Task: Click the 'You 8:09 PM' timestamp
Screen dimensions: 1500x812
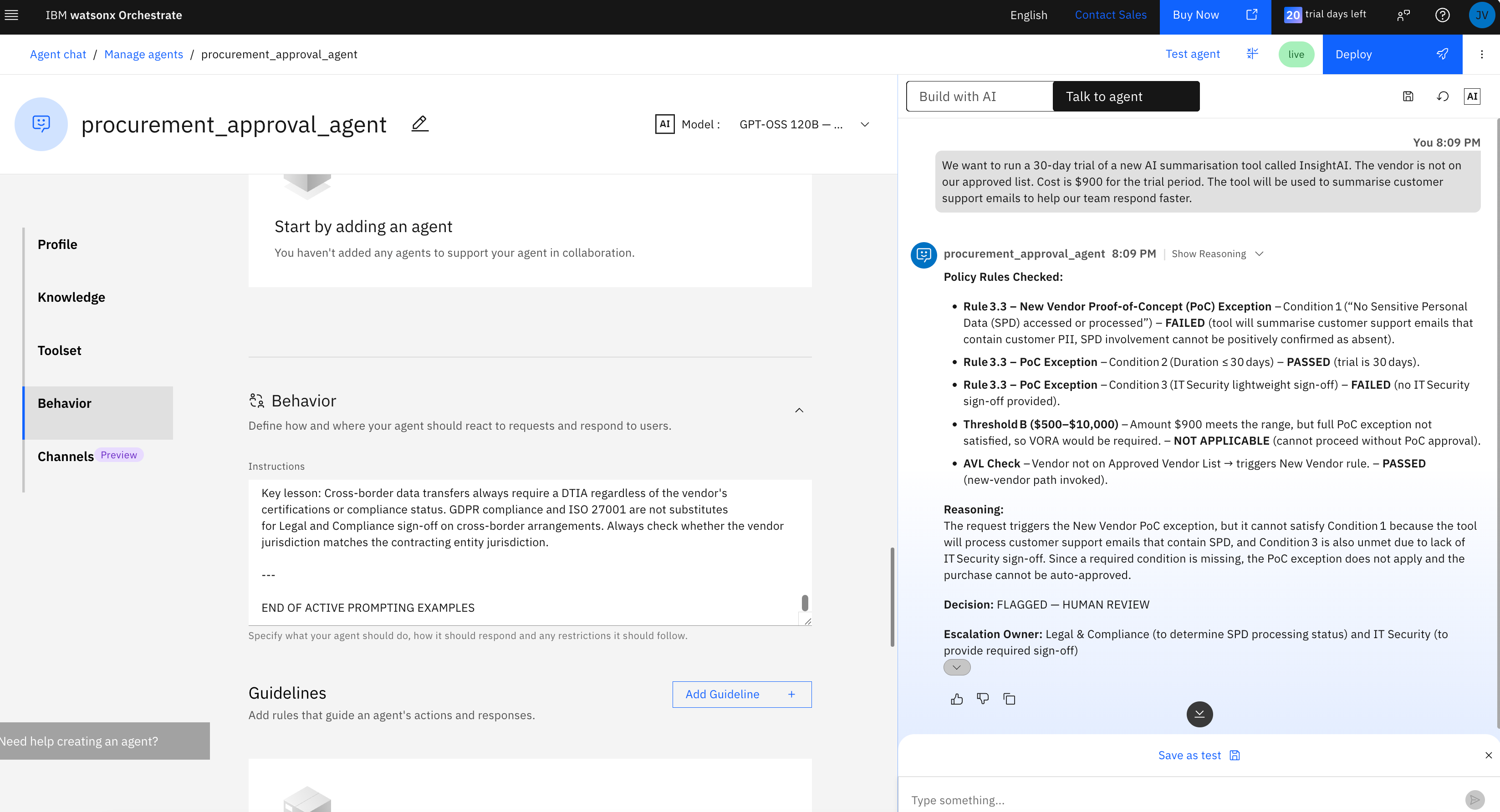Action: (1446, 142)
